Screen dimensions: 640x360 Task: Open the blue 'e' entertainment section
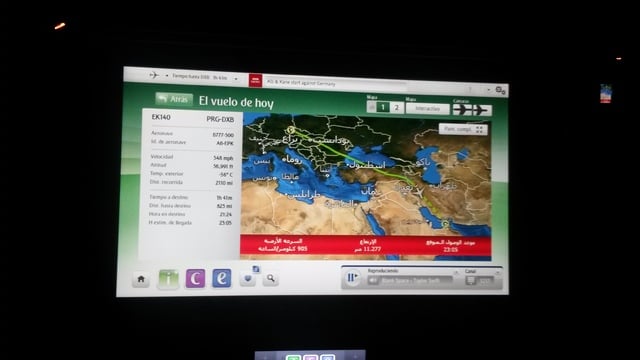(x=222, y=278)
